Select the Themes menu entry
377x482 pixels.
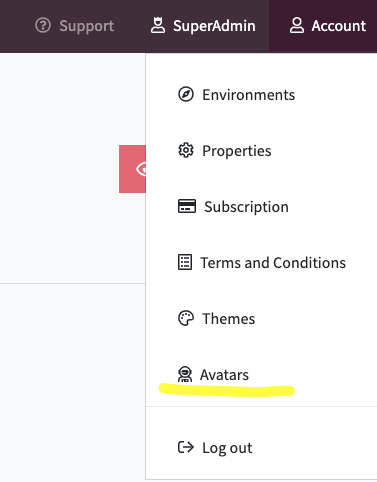[x=261, y=318]
